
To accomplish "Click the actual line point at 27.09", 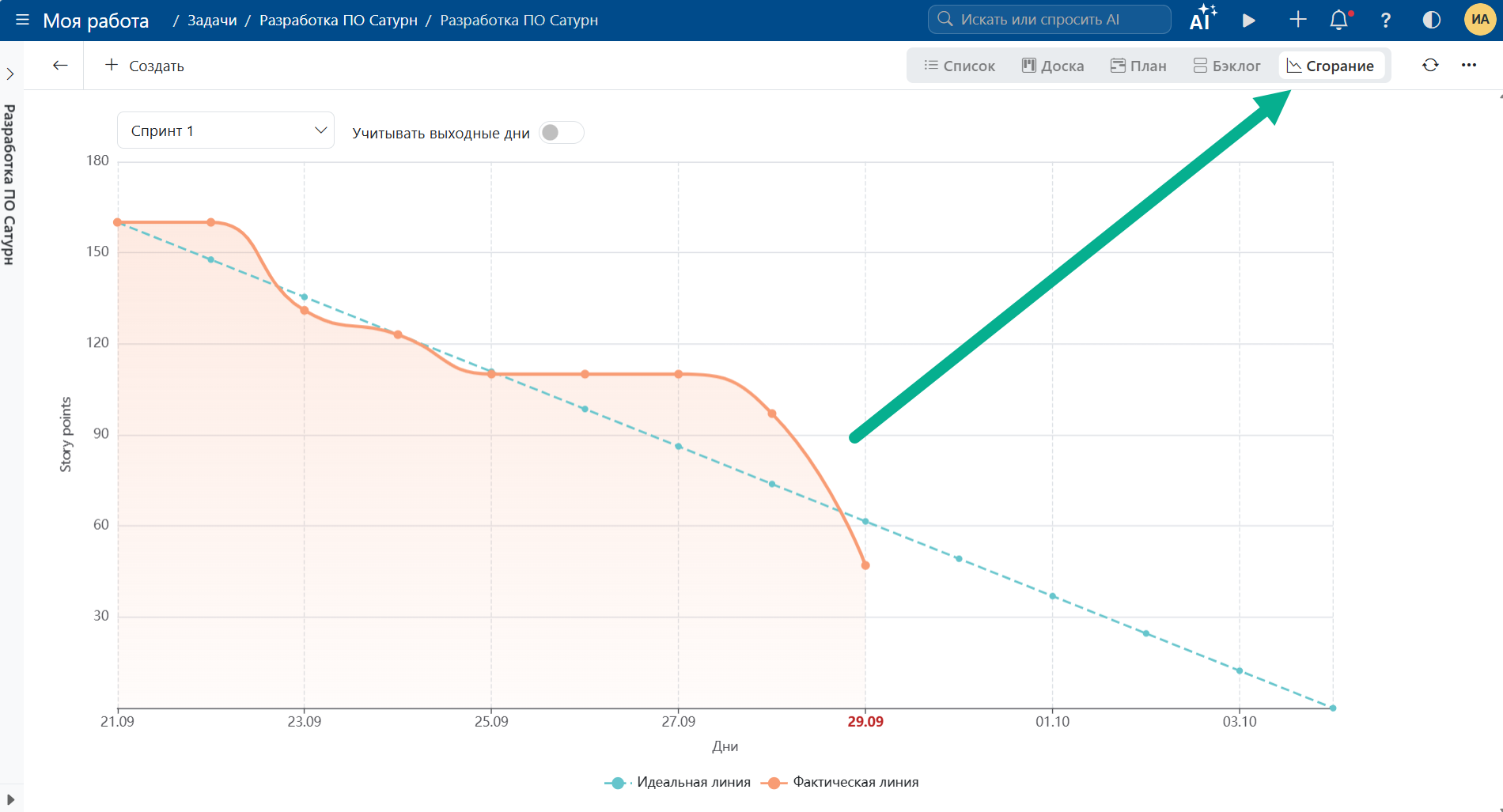I will (x=679, y=374).
